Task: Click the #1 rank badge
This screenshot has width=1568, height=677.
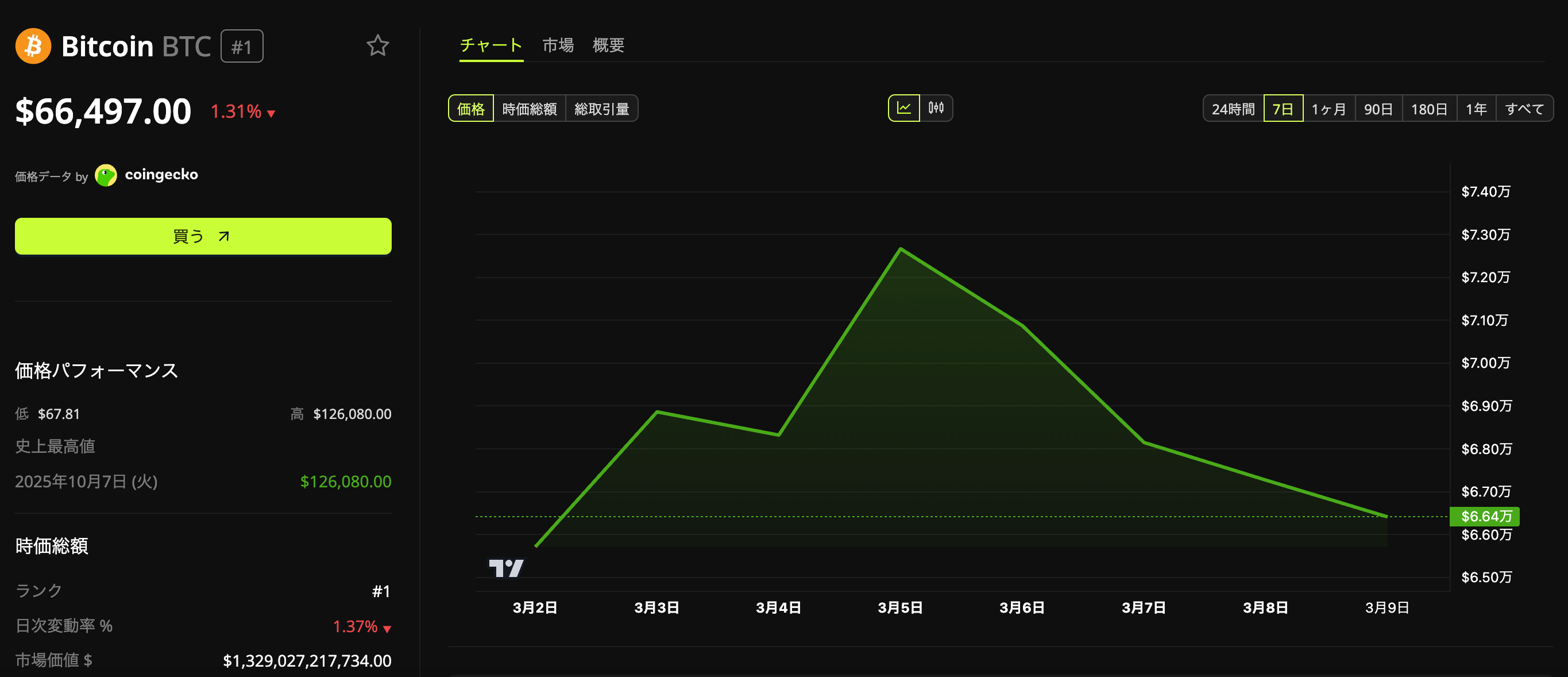Action: pos(242,47)
